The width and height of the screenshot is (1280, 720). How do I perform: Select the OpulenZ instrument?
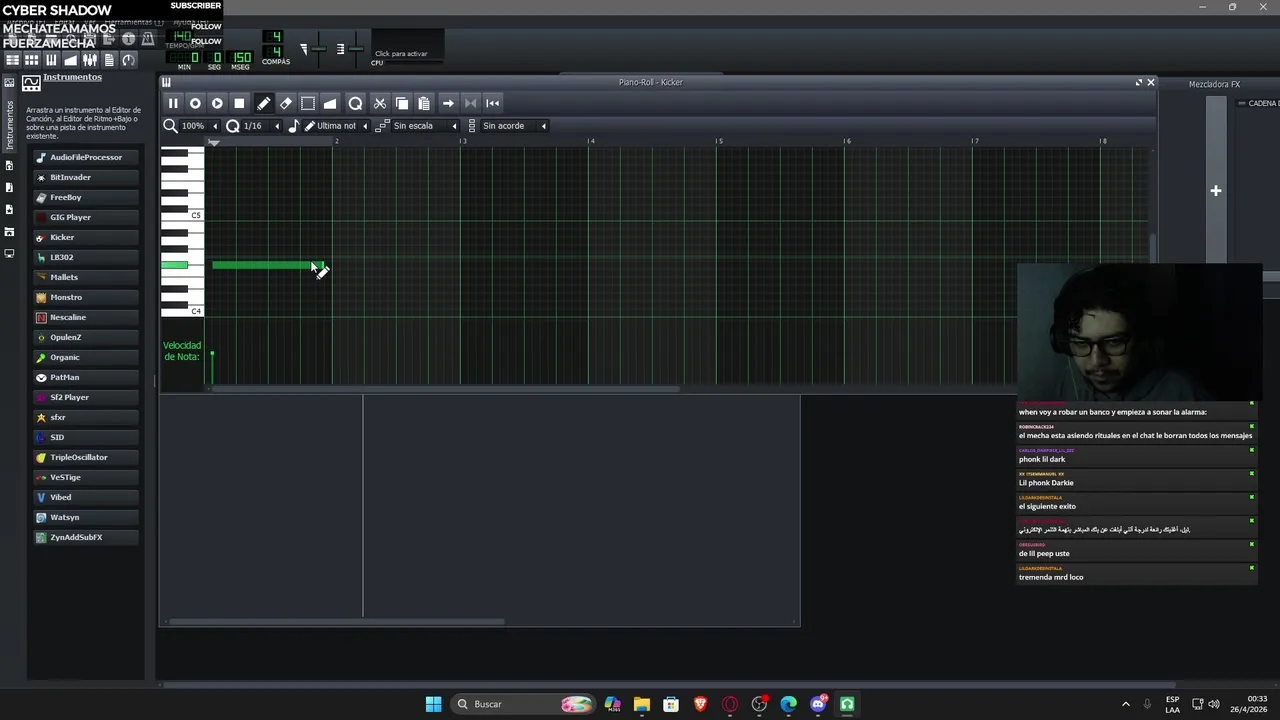pyautogui.click(x=88, y=337)
